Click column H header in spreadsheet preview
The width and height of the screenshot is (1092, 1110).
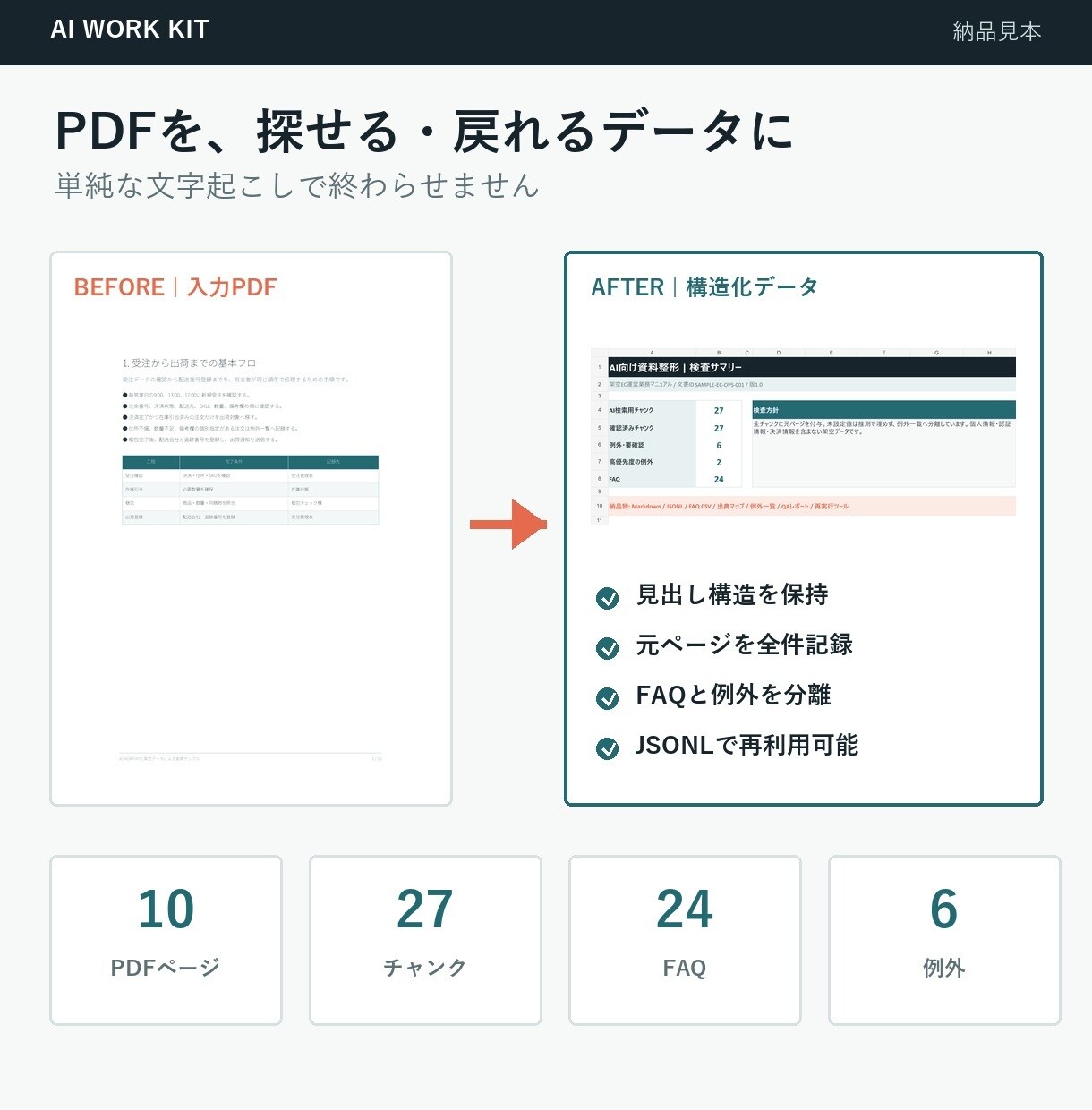point(989,353)
